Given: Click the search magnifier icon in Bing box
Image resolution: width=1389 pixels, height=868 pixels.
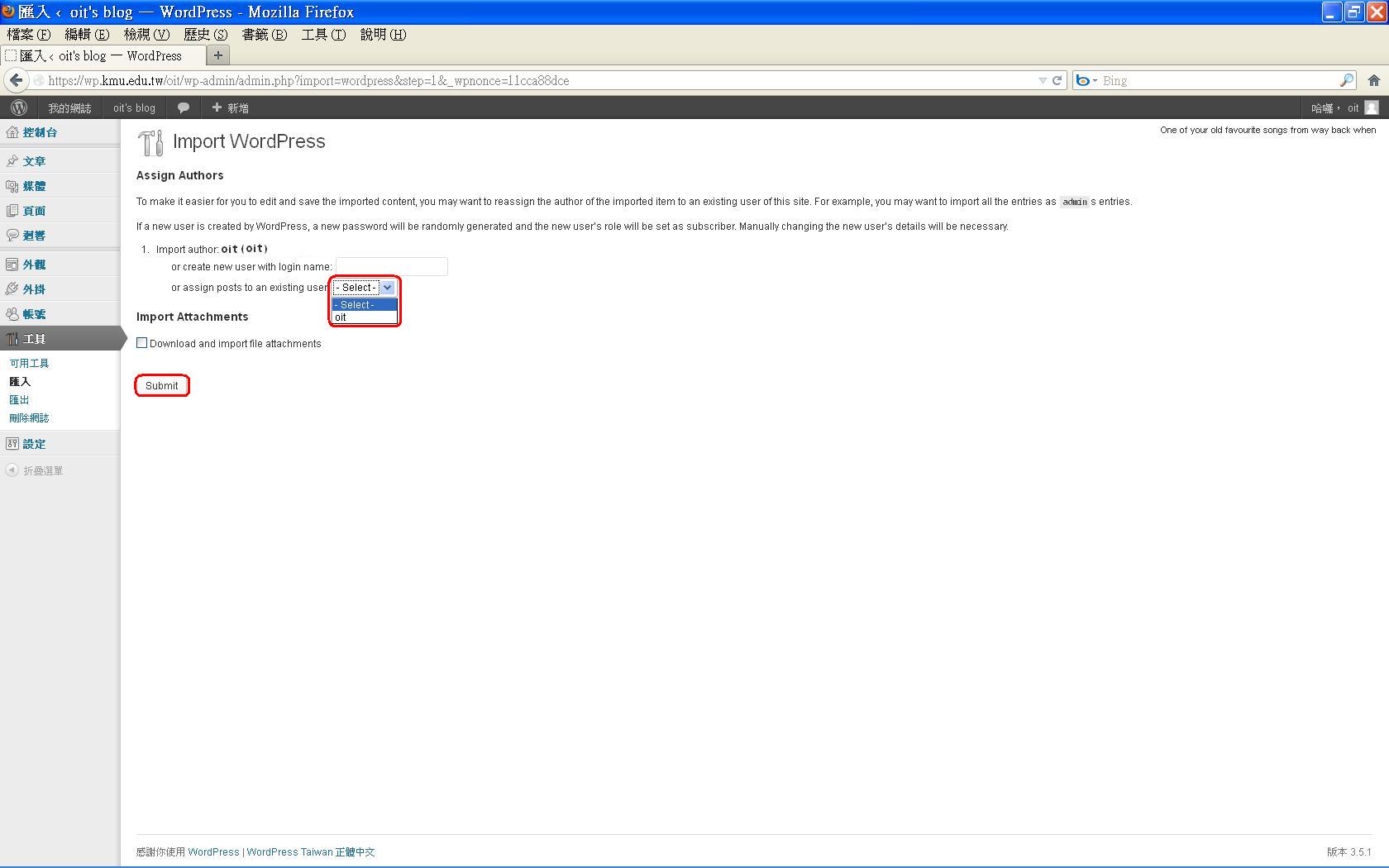Looking at the screenshot, I should click(x=1347, y=80).
